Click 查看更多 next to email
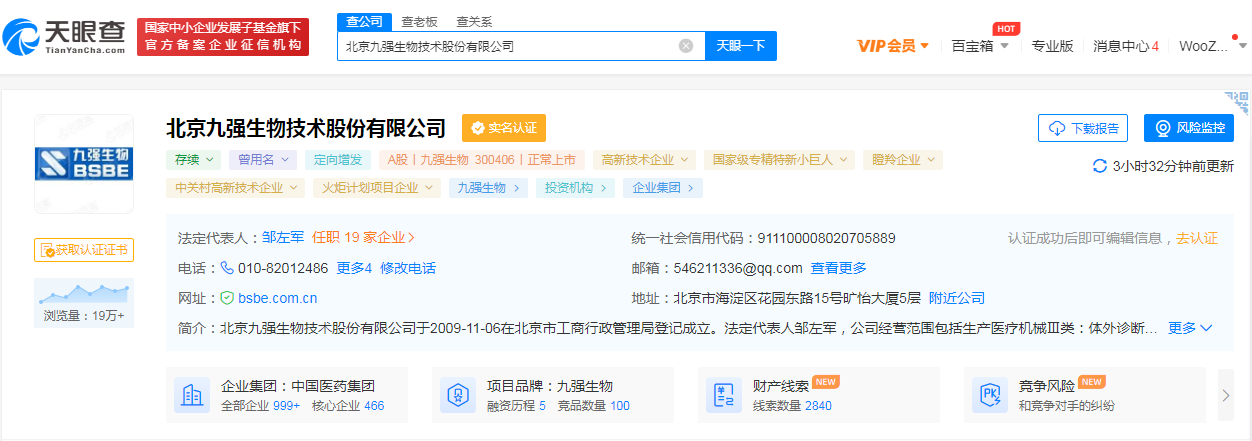The image size is (1252, 441). click(838, 268)
